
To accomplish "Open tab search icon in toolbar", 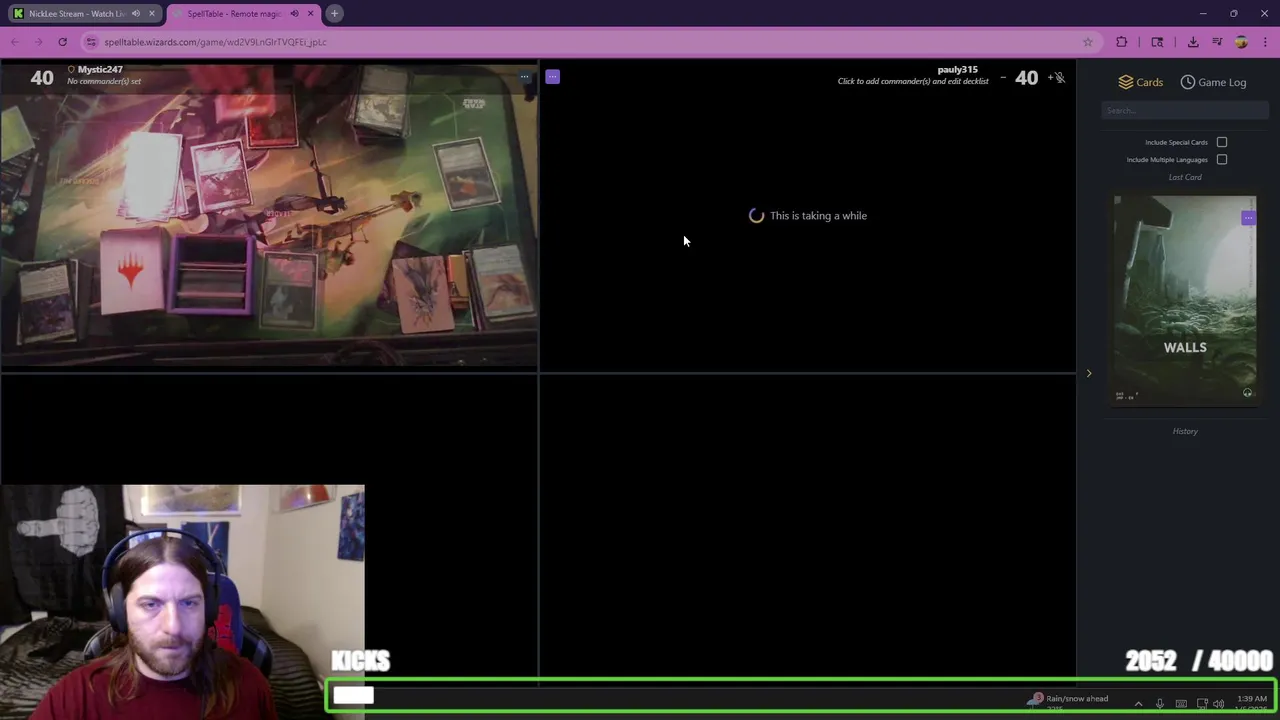I will click(1157, 42).
